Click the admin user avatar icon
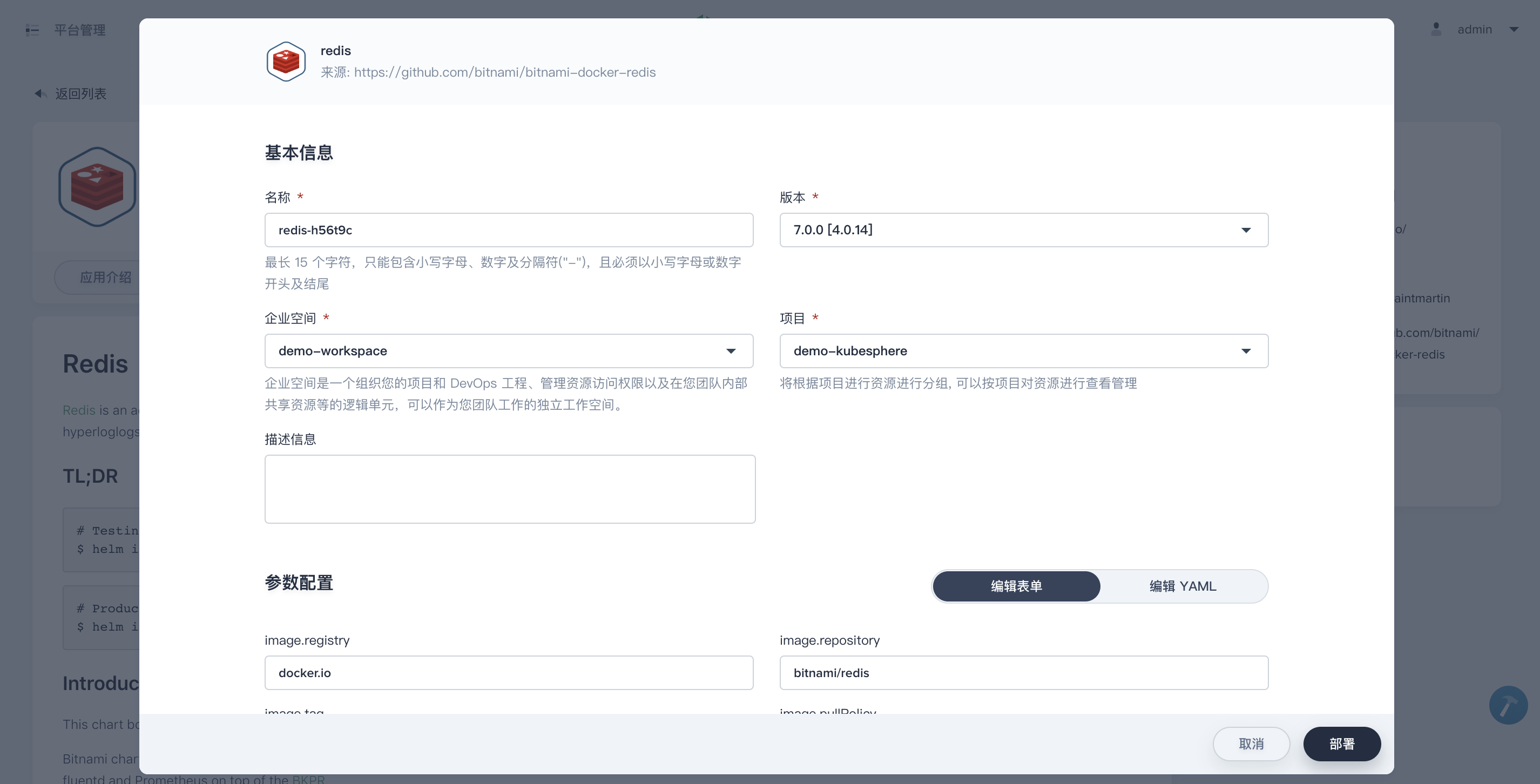This screenshot has width=1540, height=784. coord(1436,29)
